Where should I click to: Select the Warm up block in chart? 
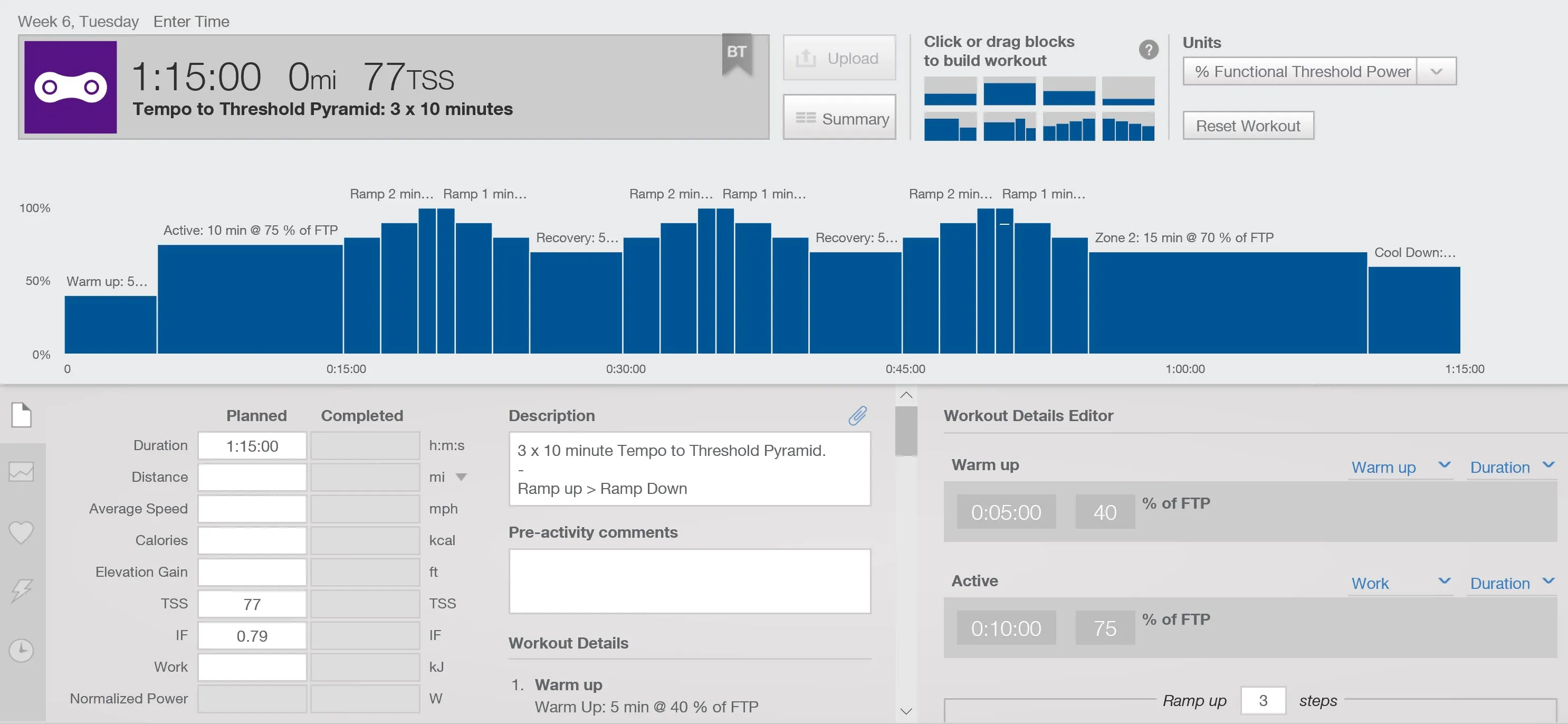pyautogui.click(x=110, y=325)
